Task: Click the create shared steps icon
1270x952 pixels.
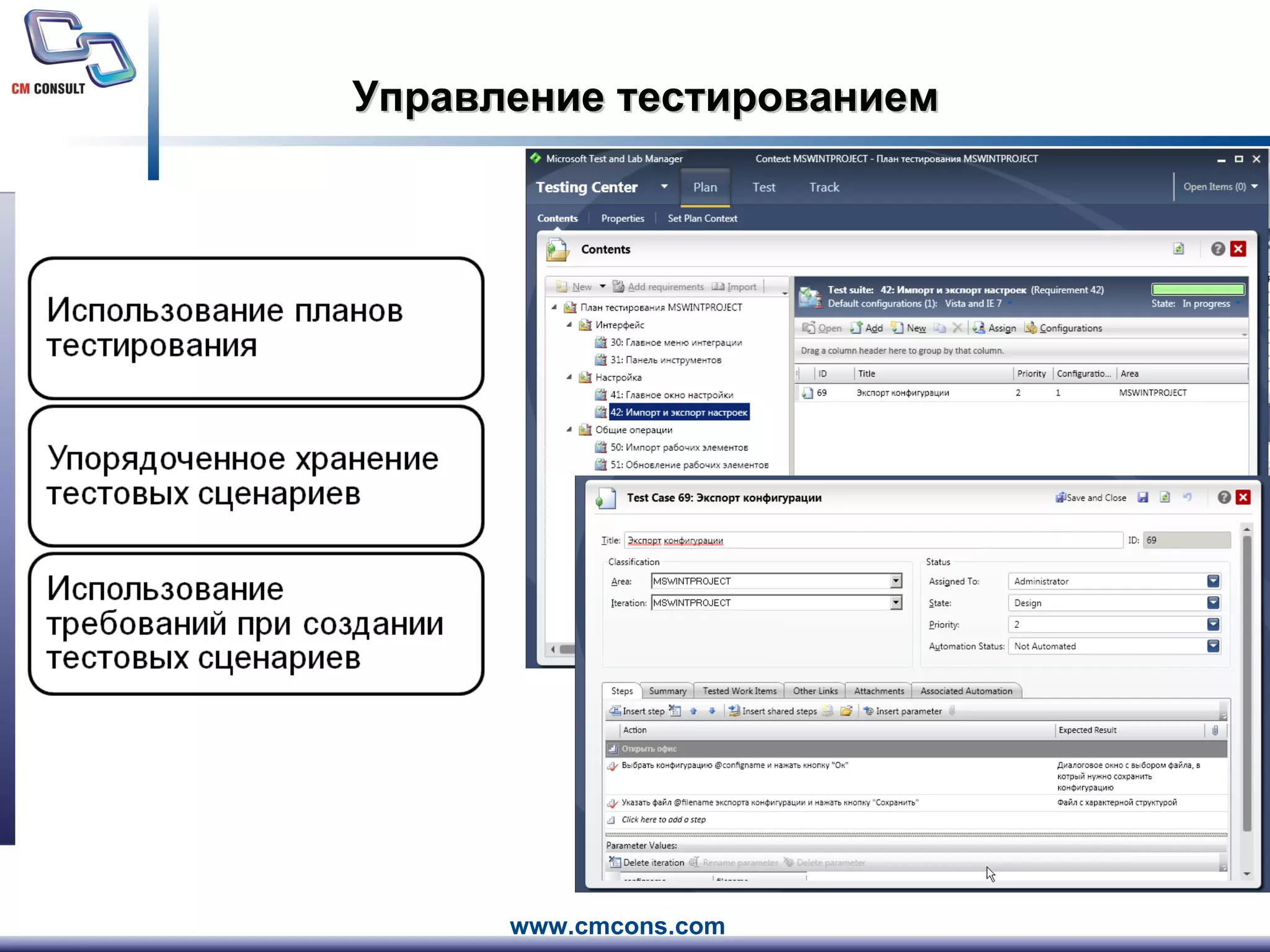Action: tap(827, 711)
